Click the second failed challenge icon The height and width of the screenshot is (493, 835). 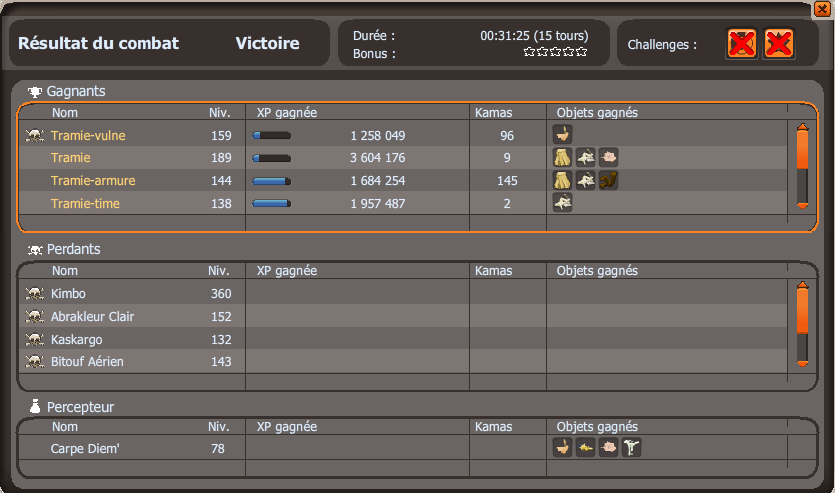pos(779,44)
